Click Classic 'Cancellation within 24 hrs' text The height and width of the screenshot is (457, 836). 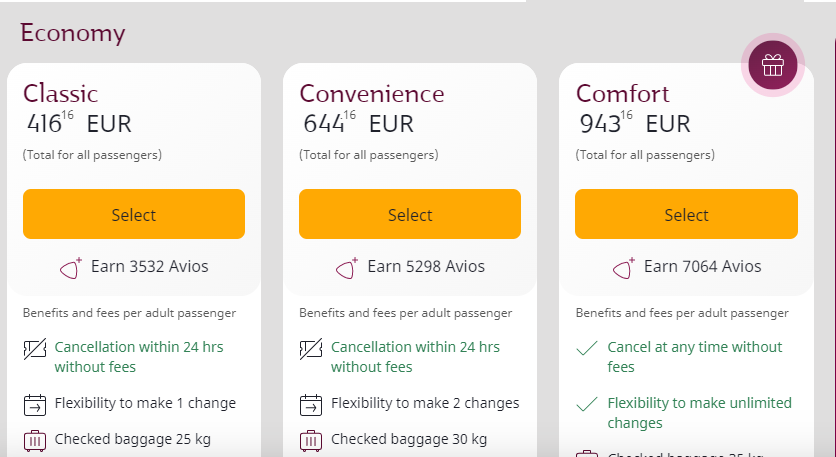point(139,357)
